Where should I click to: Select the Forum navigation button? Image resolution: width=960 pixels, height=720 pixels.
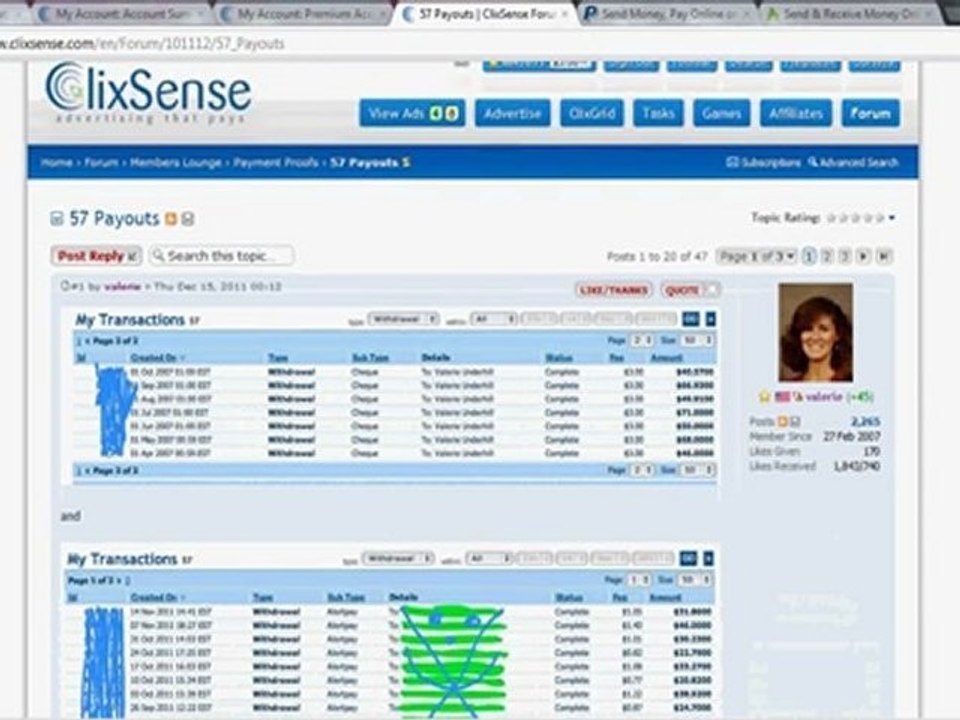[x=871, y=113]
